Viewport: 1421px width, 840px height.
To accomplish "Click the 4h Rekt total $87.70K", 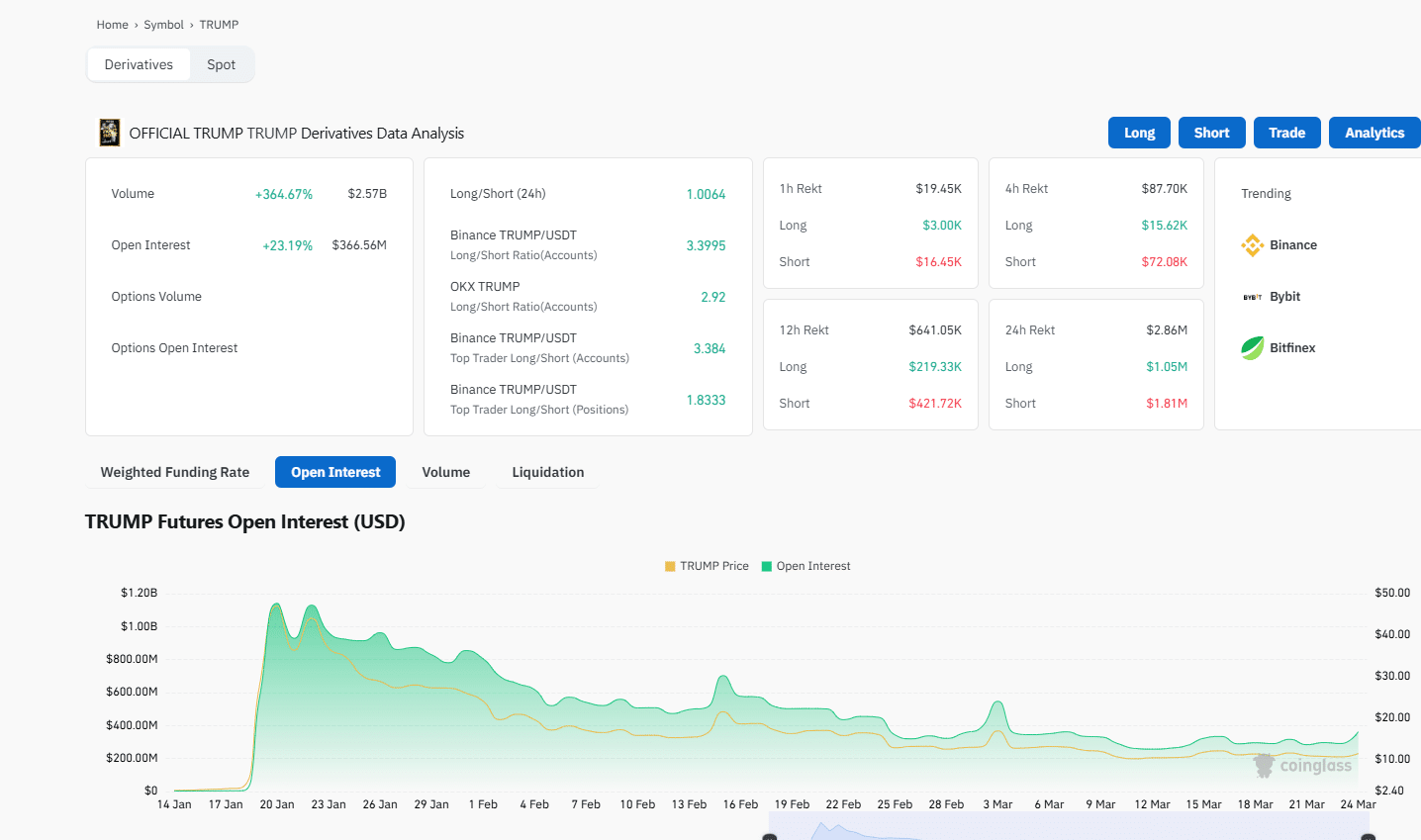I will pos(1165,189).
